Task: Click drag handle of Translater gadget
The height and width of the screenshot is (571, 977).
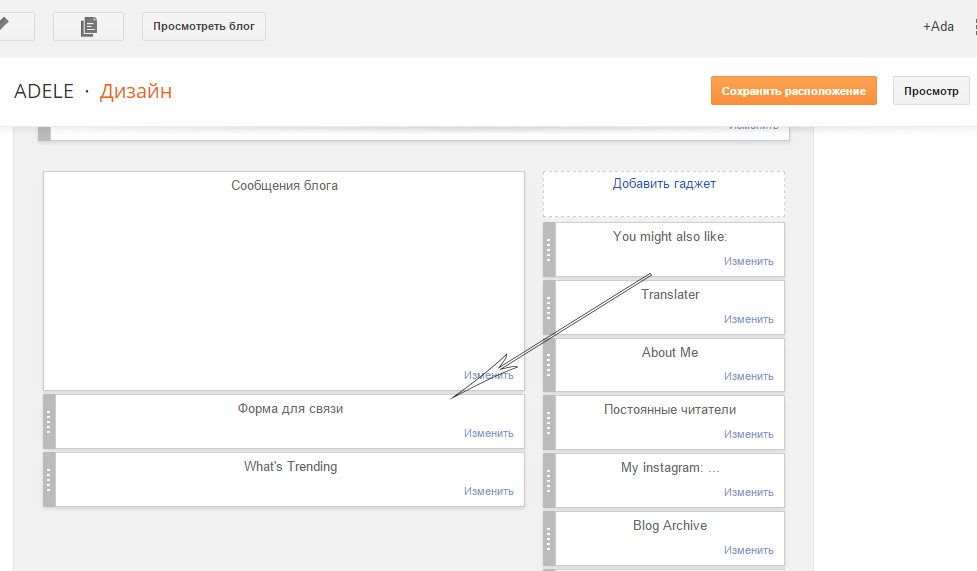Action: (x=549, y=308)
